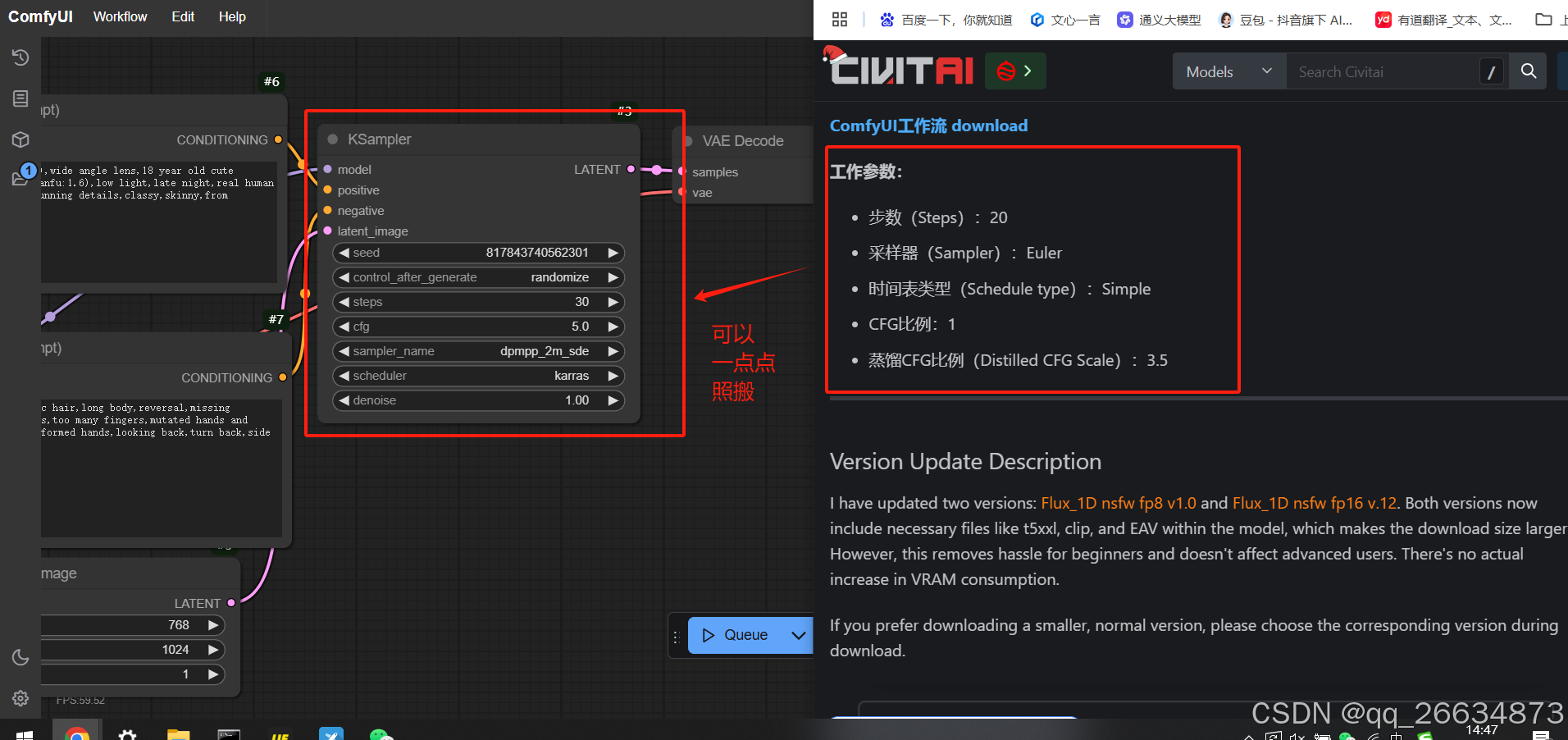
Task: Open the workflows list sidebar icon
Action: (x=21, y=98)
